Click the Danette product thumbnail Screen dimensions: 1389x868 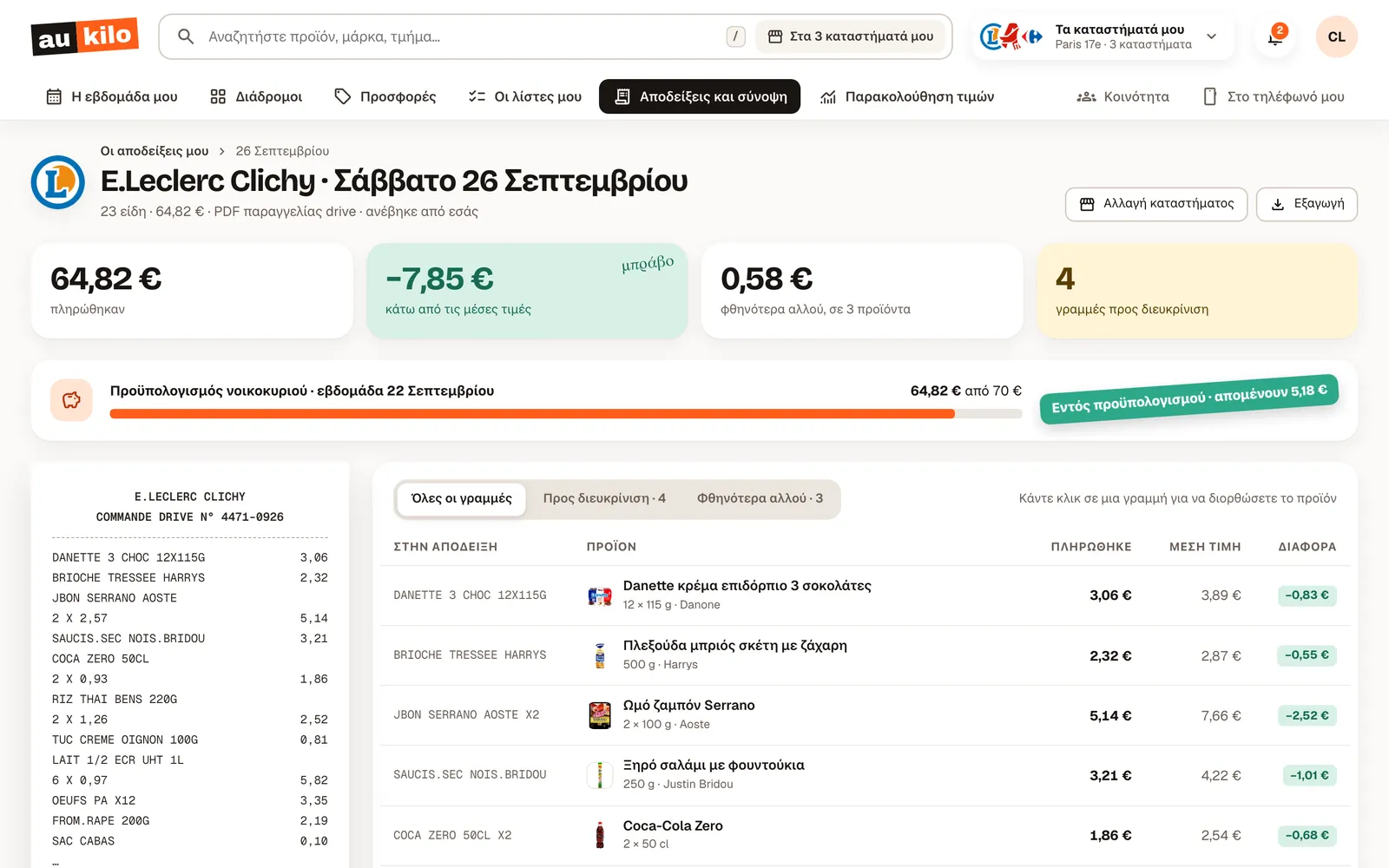pos(600,595)
